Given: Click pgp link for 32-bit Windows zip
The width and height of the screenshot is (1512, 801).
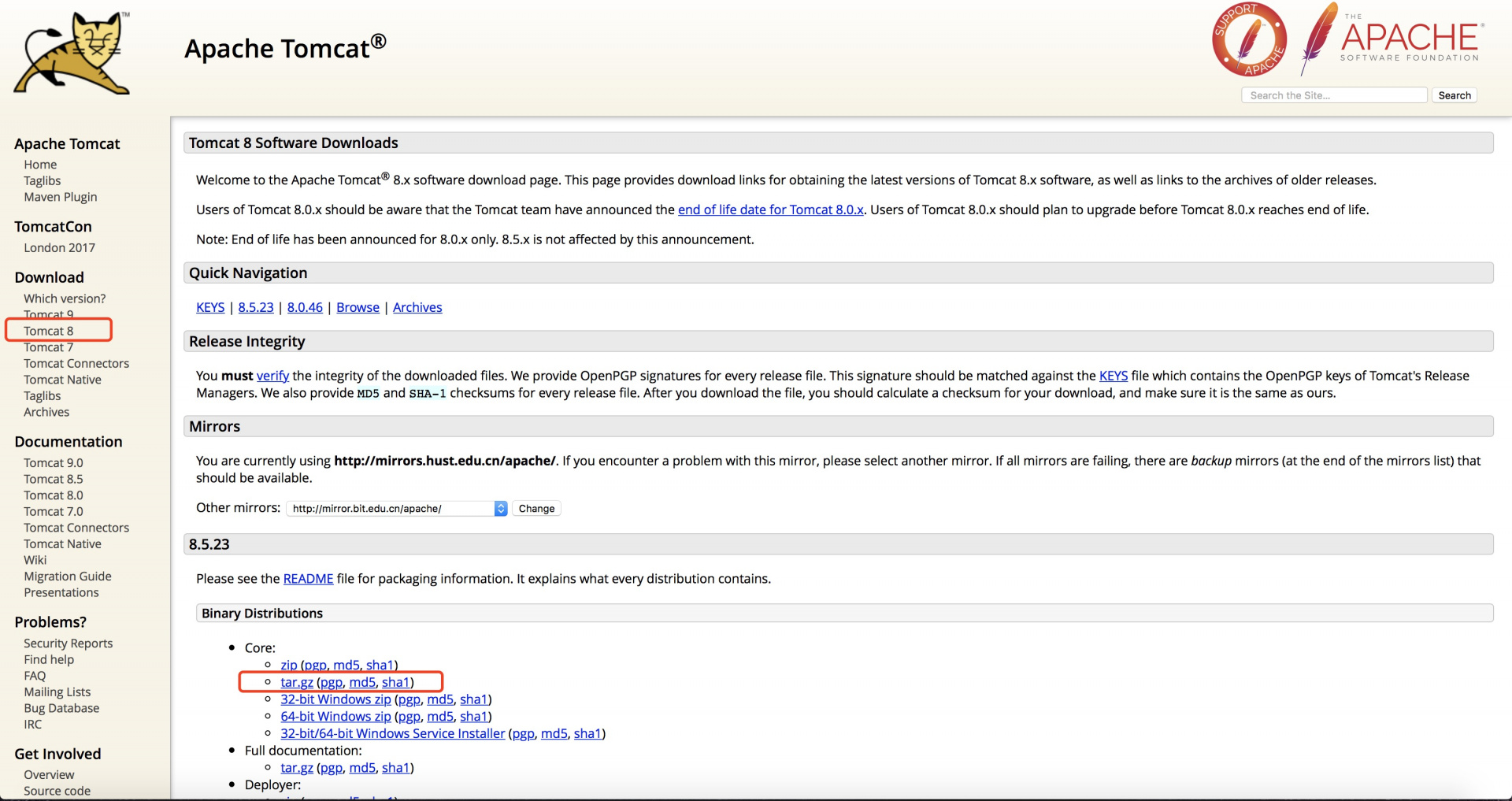Looking at the screenshot, I should (x=409, y=699).
